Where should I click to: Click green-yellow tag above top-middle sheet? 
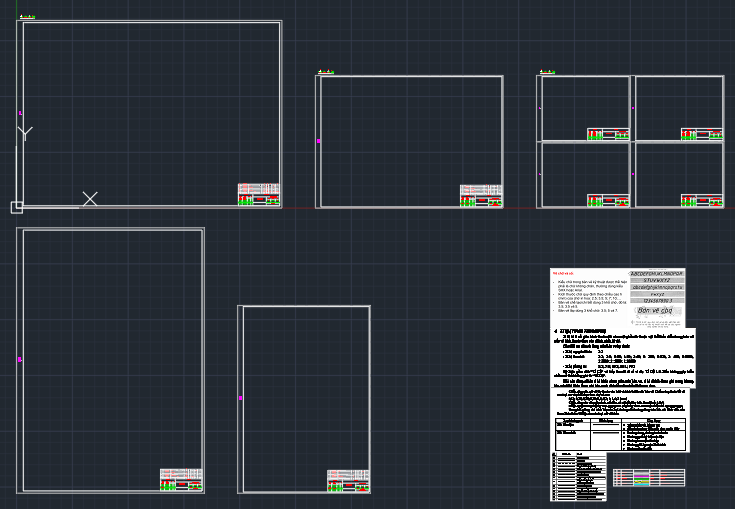(x=326, y=72)
